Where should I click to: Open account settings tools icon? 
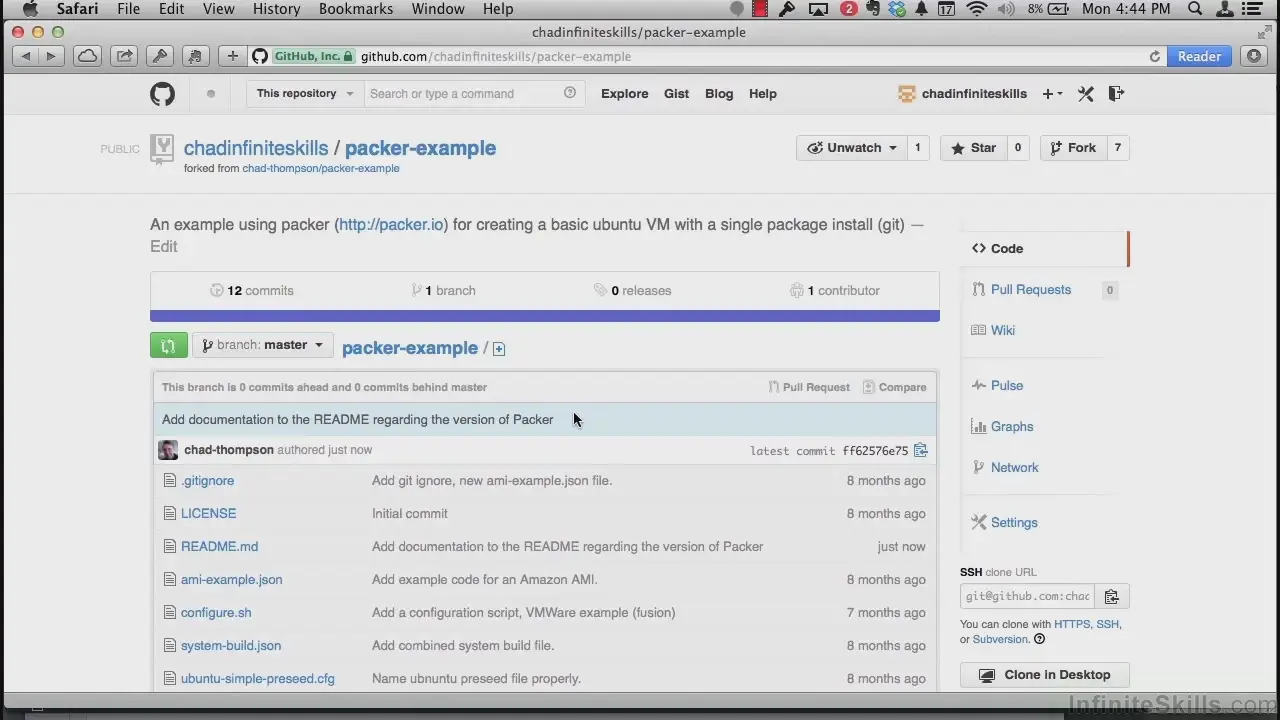[1086, 94]
